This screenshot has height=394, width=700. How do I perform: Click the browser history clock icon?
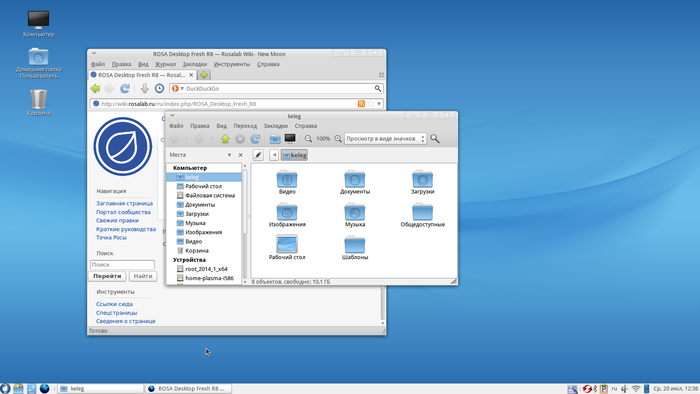pyautogui.click(x=159, y=88)
